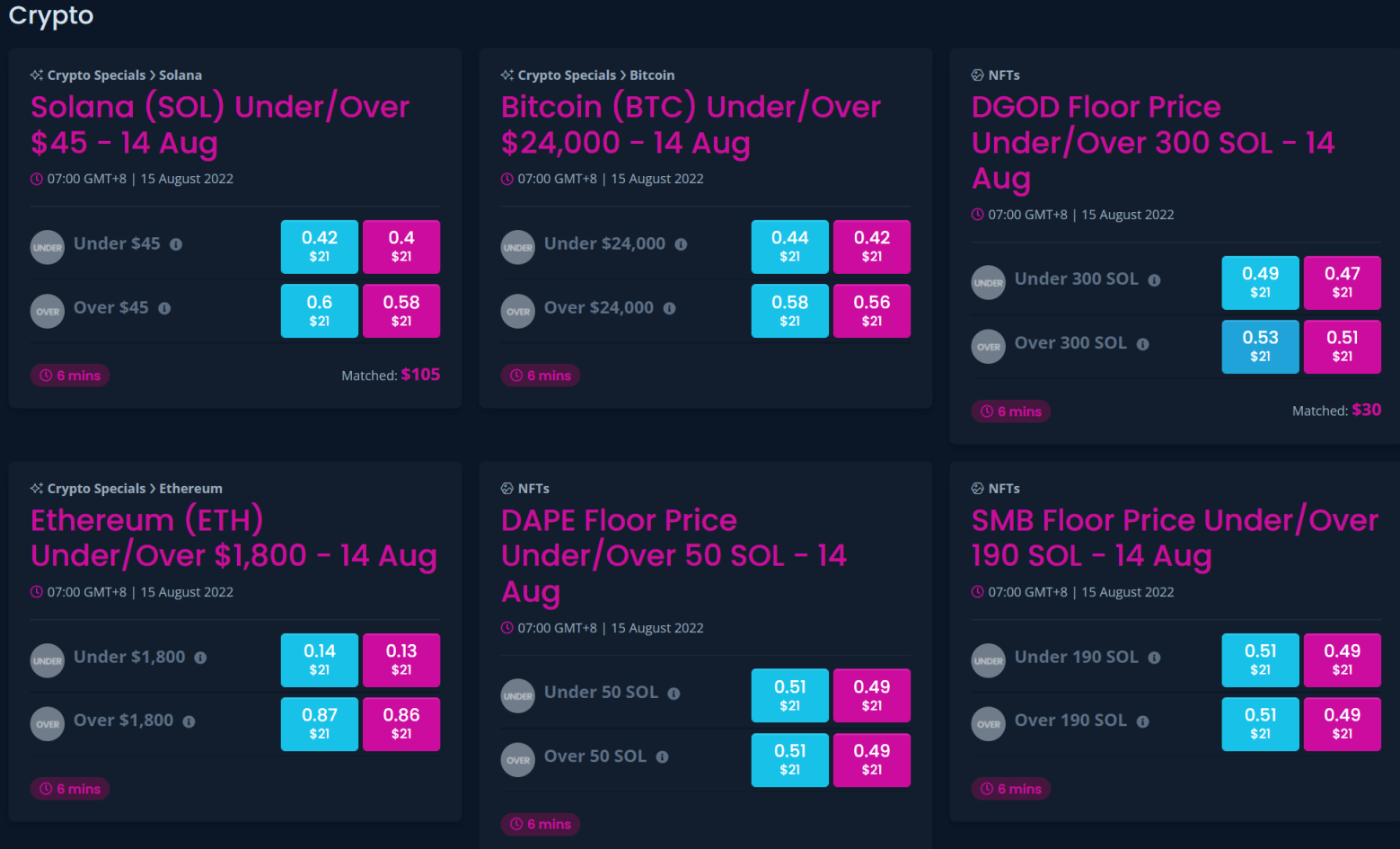Screen dimensions: 1400x849
Task: Click info icon beside Over 190 SOL
Action: (x=1142, y=721)
